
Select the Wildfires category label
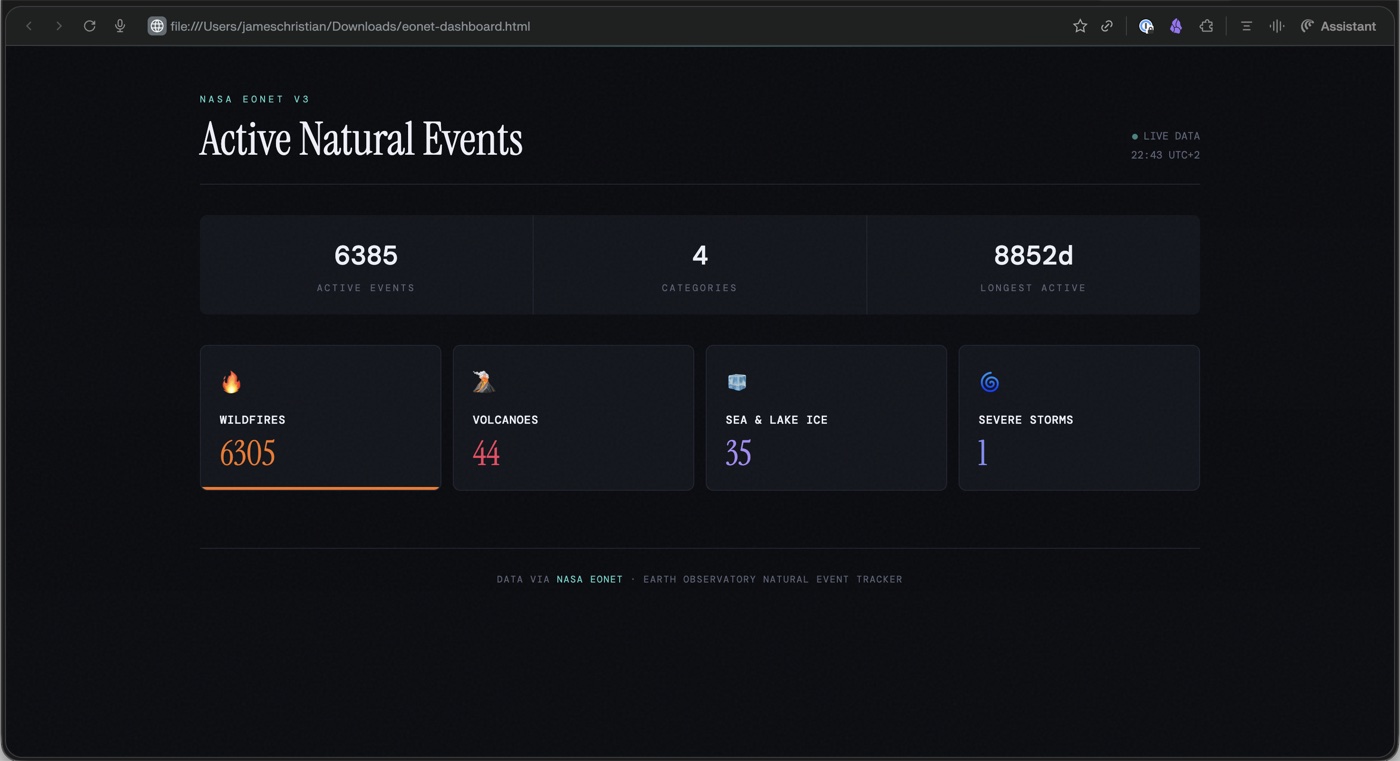point(253,420)
